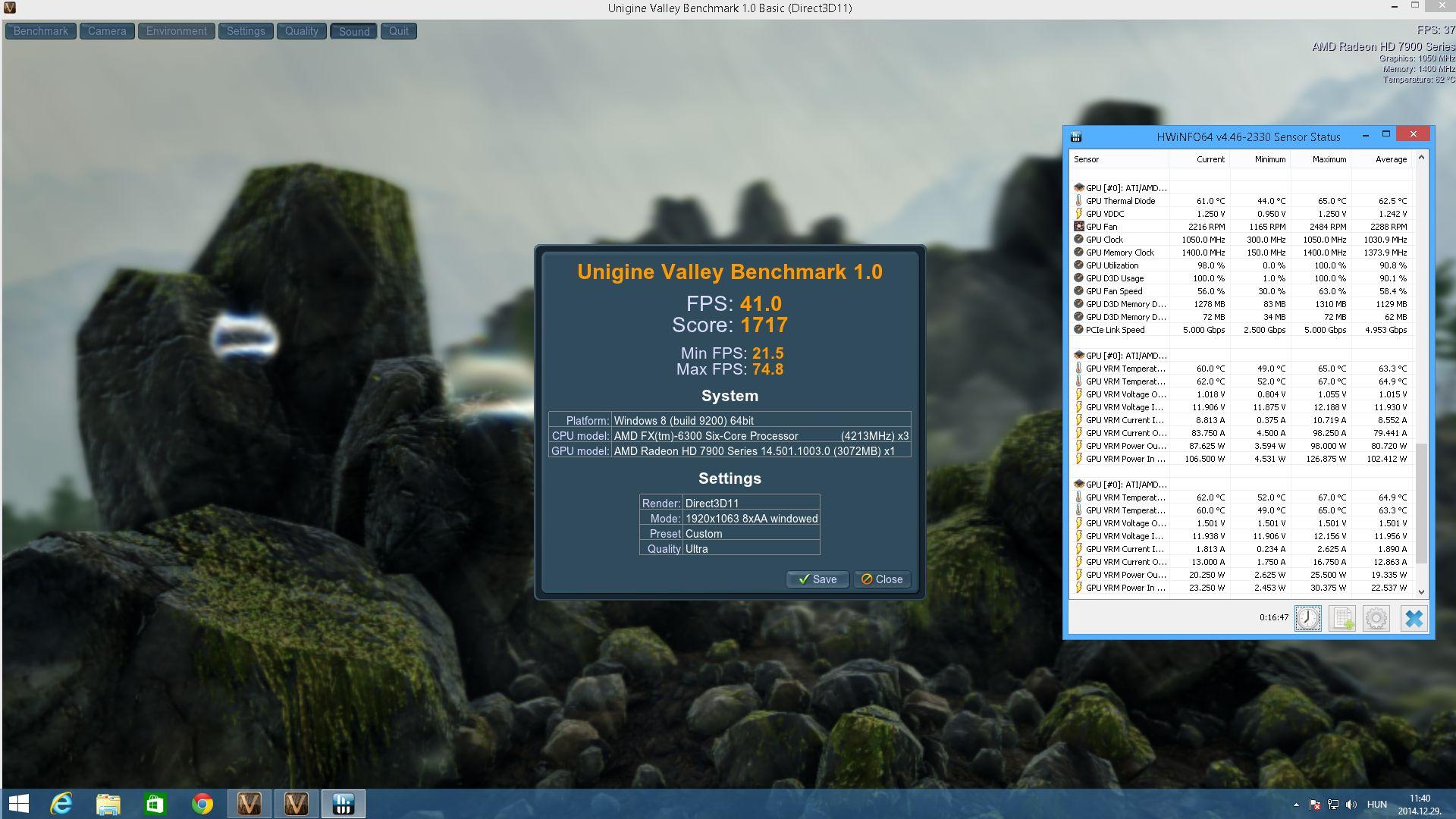Select the GPU Fan Speed row
The width and height of the screenshot is (1456, 819).
(1241, 291)
